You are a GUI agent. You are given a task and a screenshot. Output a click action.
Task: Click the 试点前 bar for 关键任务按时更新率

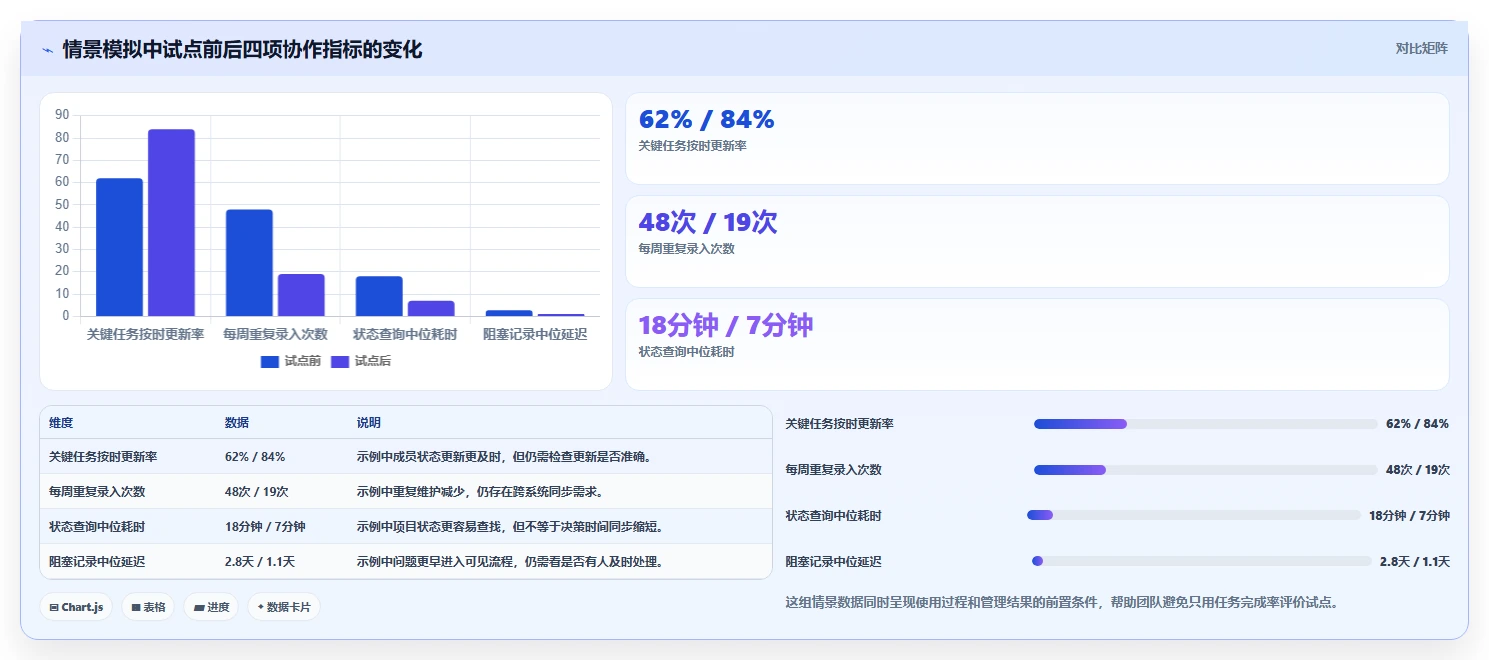coord(119,247)
